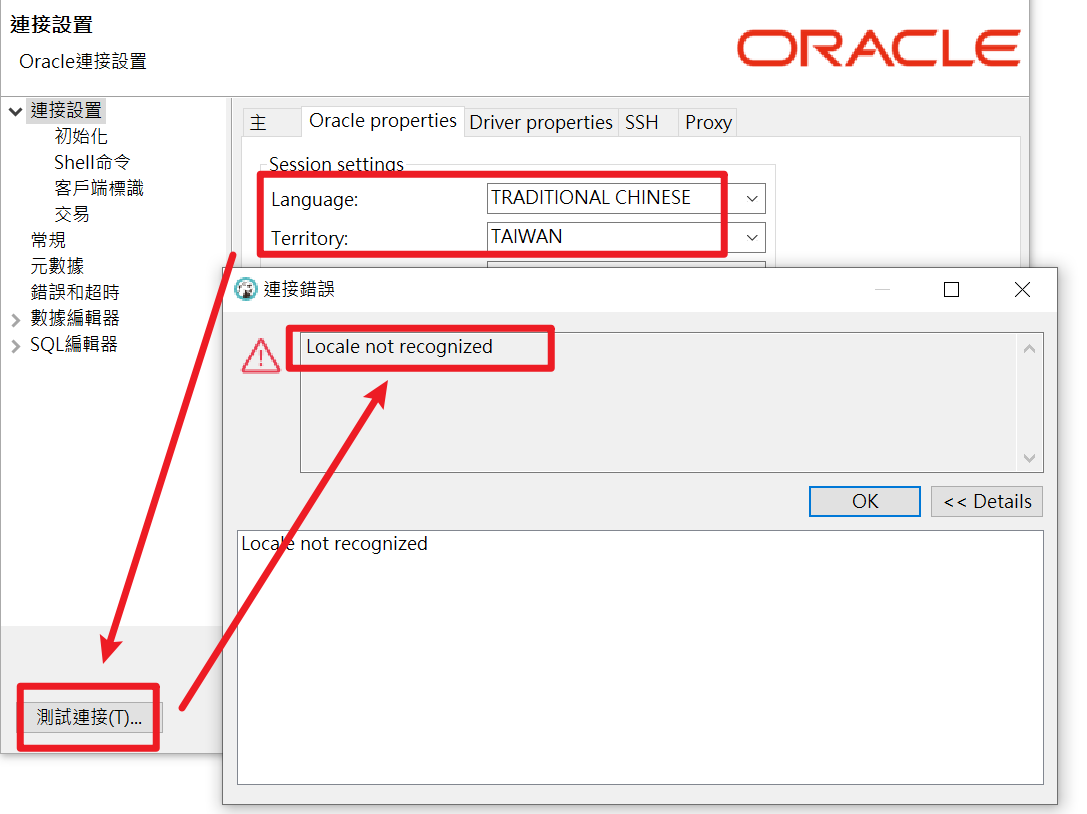This screenshot has height=814, width=1087.
Task: Click the warning icon in the error dialog
Action: (x=260, y=356)
